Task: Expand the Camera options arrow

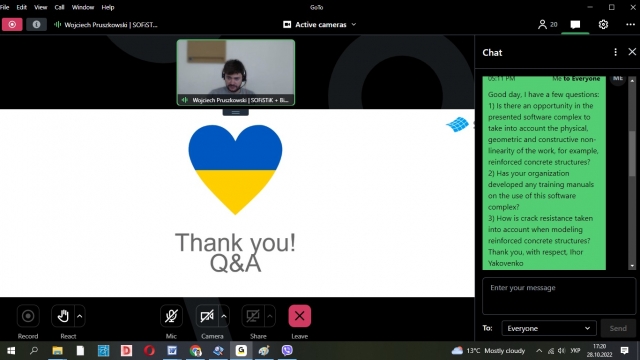Action: point(224,316)
